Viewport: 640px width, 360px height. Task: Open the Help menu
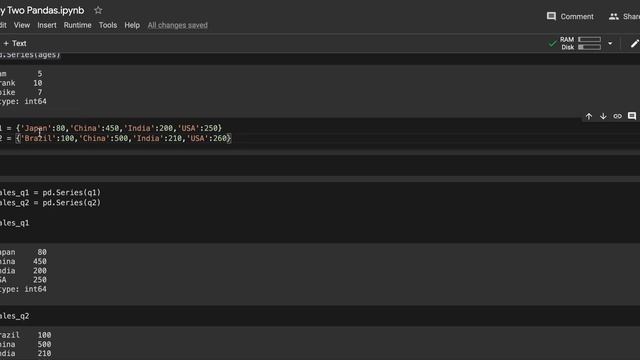pos(132,25)
